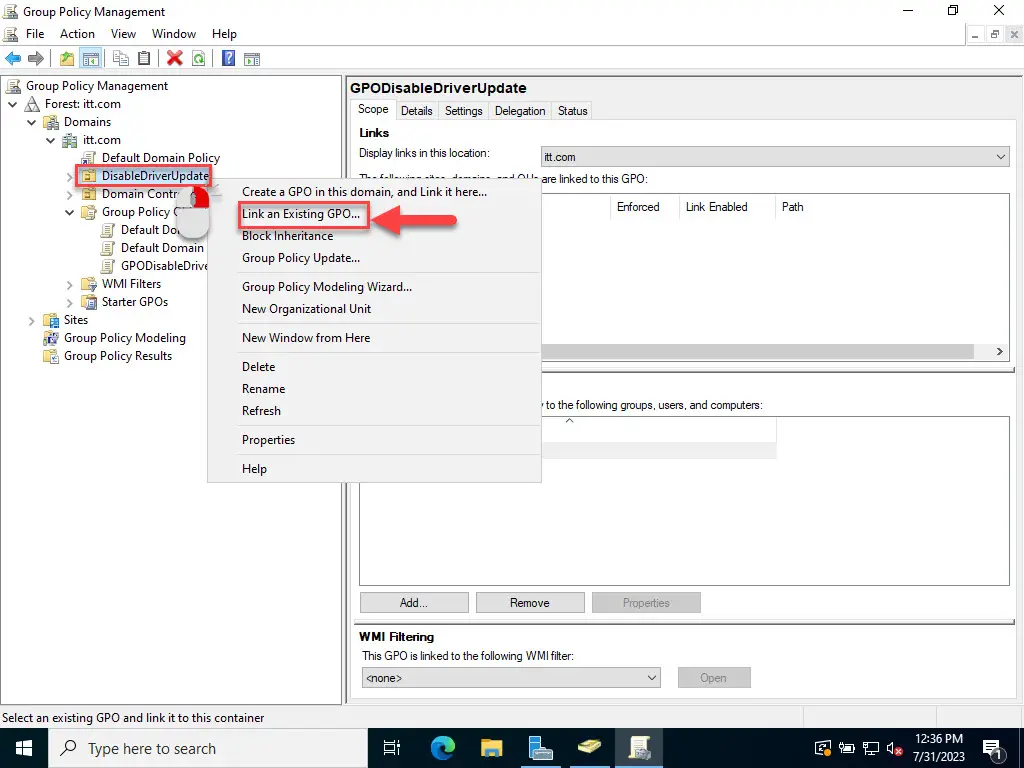The width and height of the screenshot is (1024, 768).
Task: Expand the Starter GPOs node
Action: (x=69, y=302)
